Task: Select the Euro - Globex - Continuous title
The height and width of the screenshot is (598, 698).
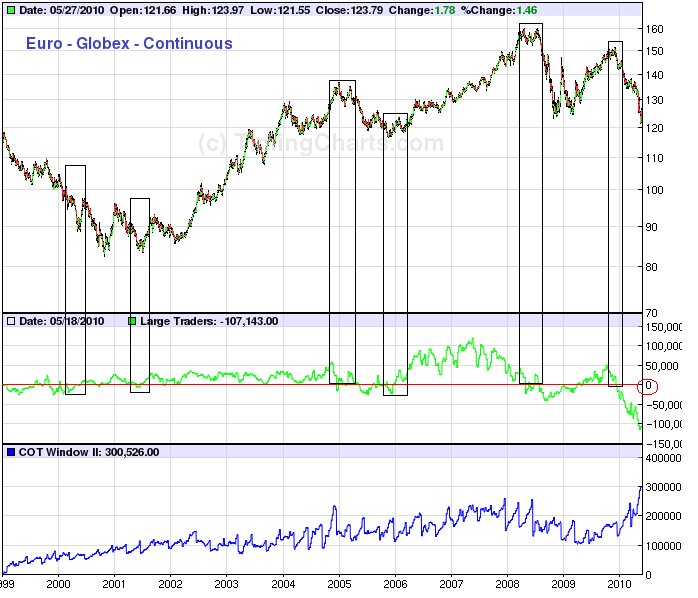Action: click(129, 43)
